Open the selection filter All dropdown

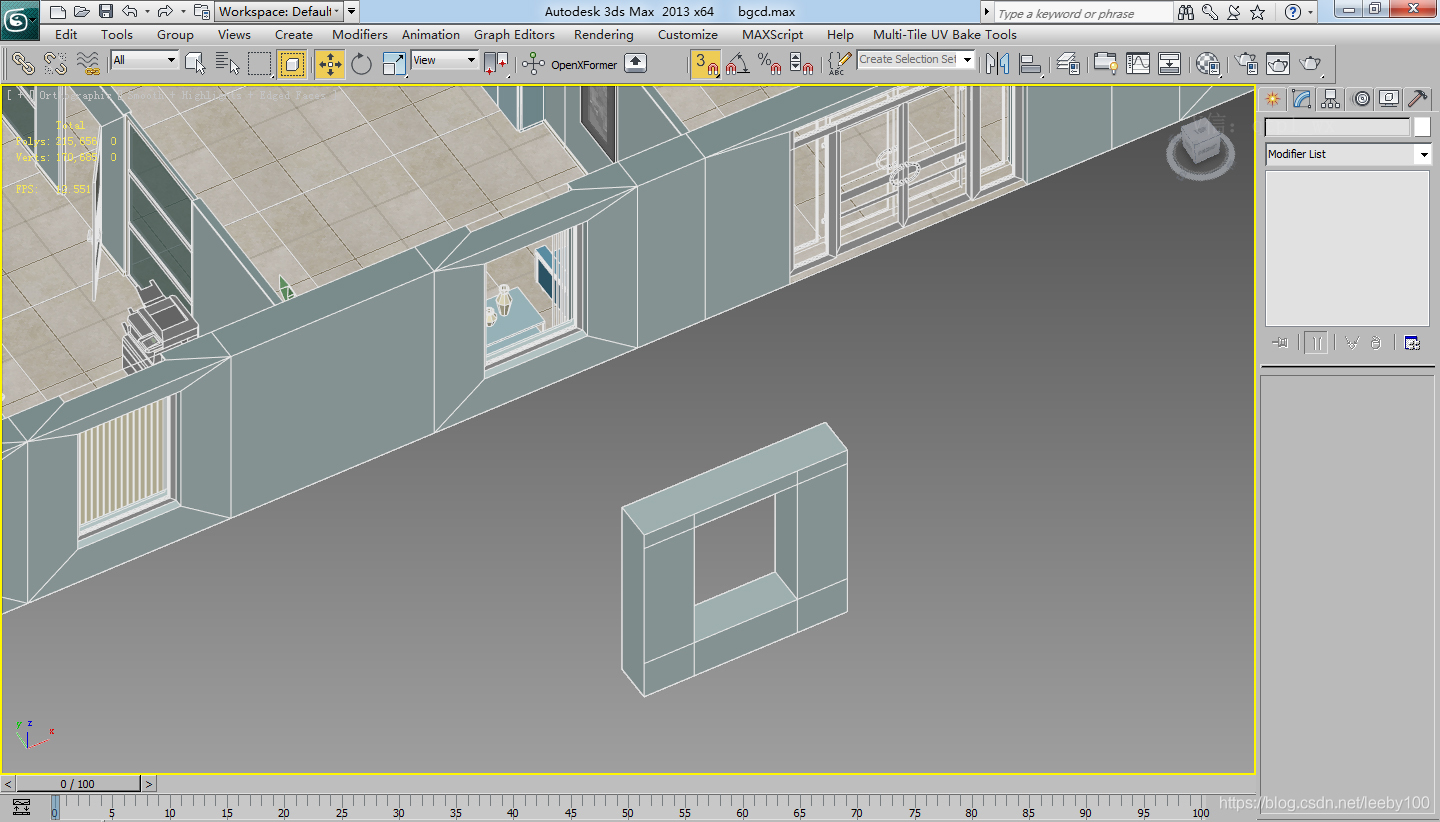point(144,60)
